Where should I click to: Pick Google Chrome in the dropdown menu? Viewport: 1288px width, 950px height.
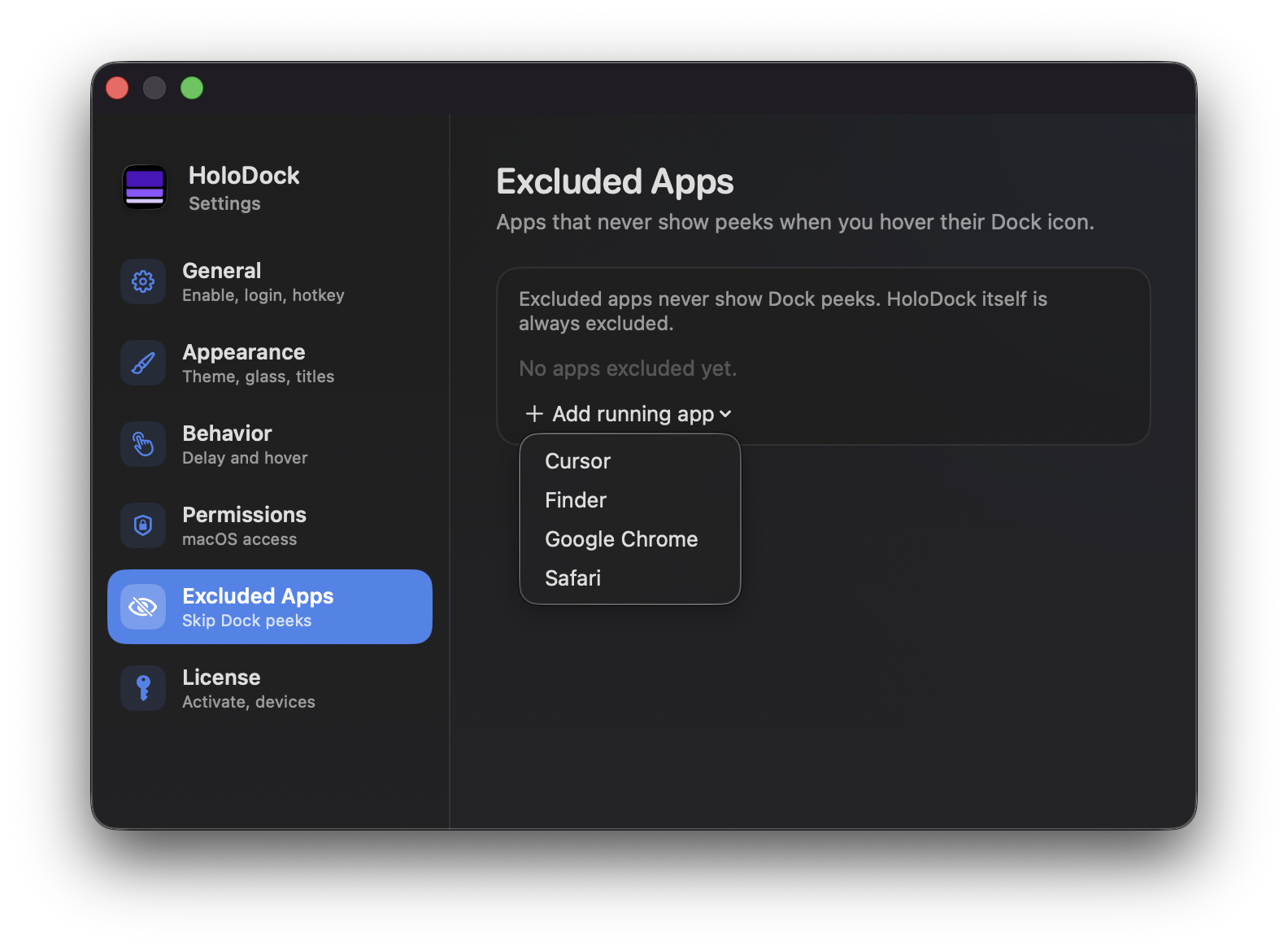point(630,539)
